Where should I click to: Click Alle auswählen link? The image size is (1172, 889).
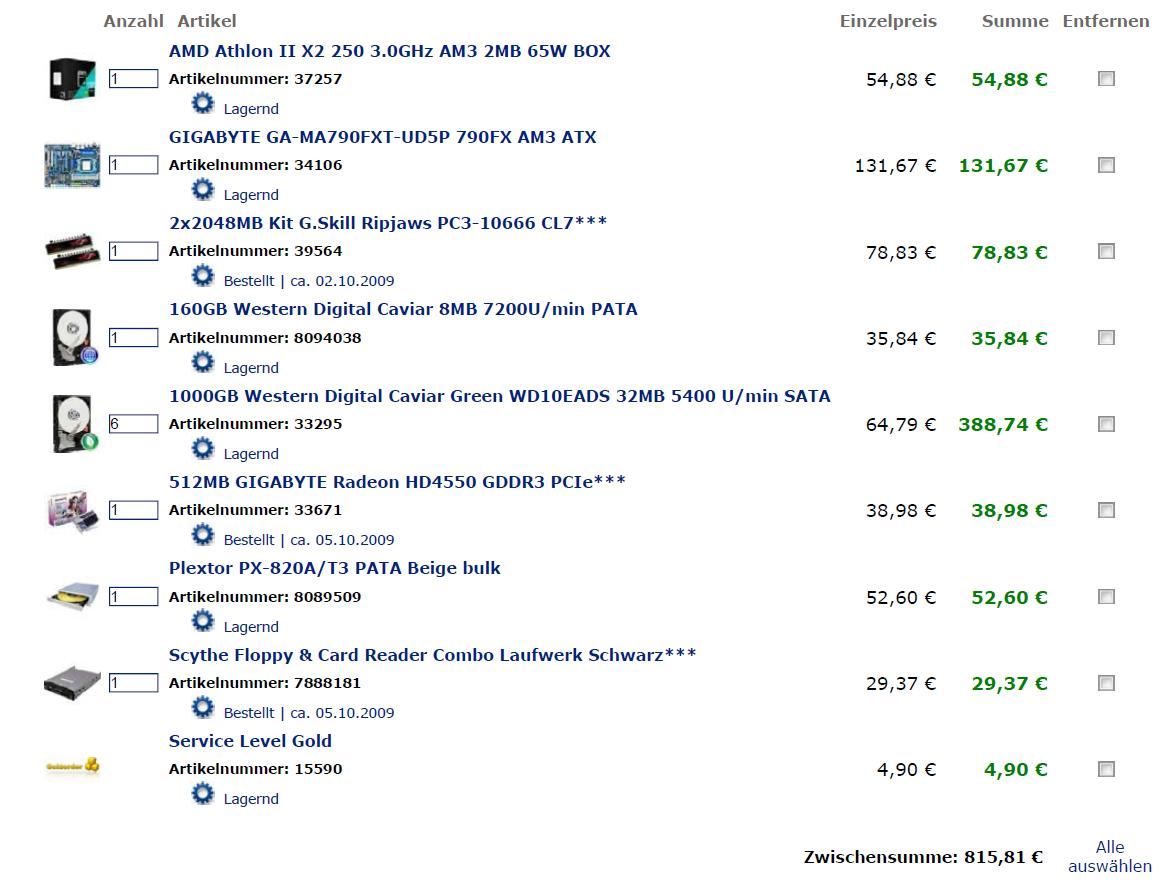[x=1110, y=857]
